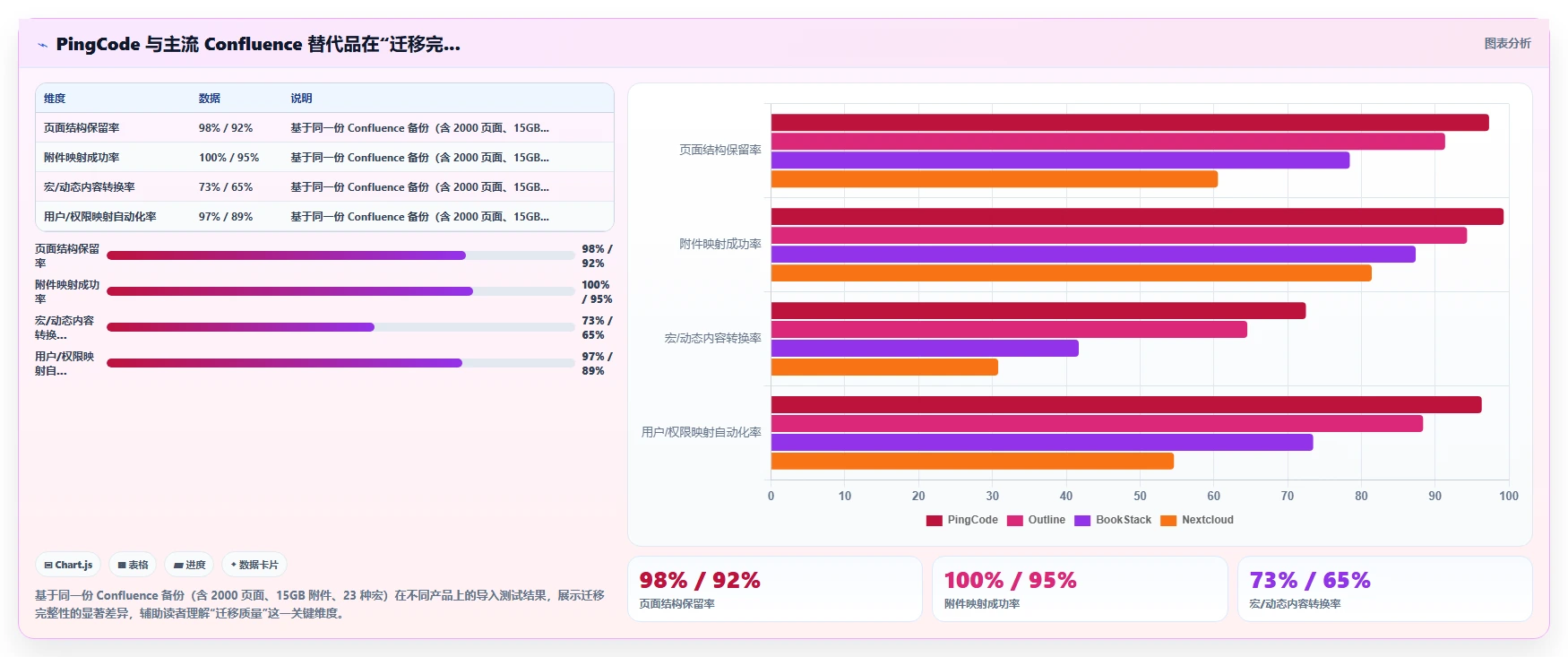The image size is (1568, 657).
Task: Open the "100% / 95%" 附件映射成功率 stat card
Action: (1080, 589)
